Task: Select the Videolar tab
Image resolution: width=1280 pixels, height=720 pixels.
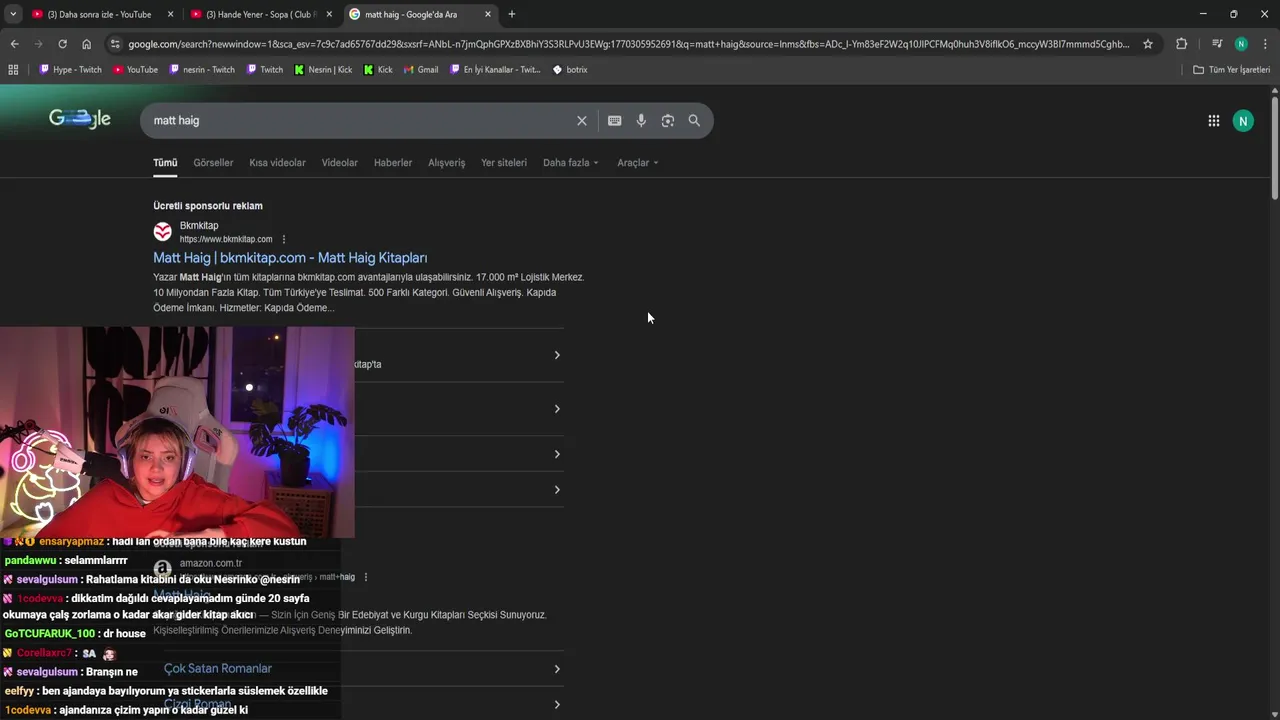Action: (x=340, y=163)
